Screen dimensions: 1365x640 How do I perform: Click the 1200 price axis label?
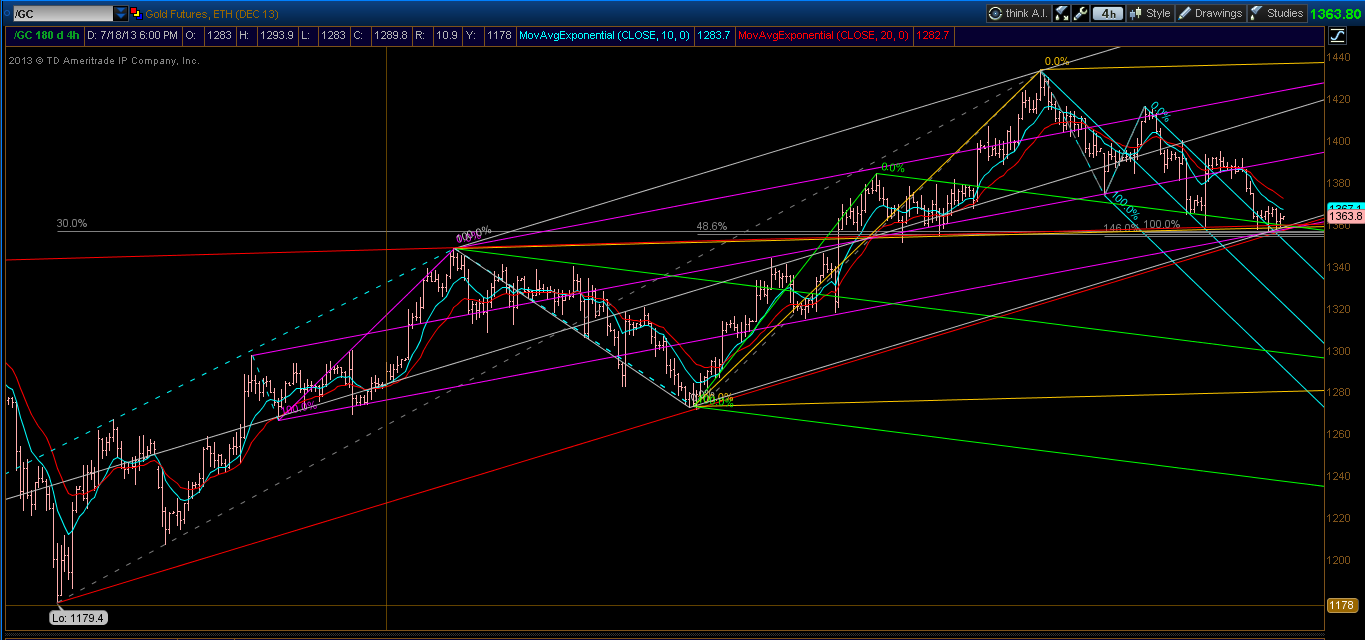[1340, 560]
